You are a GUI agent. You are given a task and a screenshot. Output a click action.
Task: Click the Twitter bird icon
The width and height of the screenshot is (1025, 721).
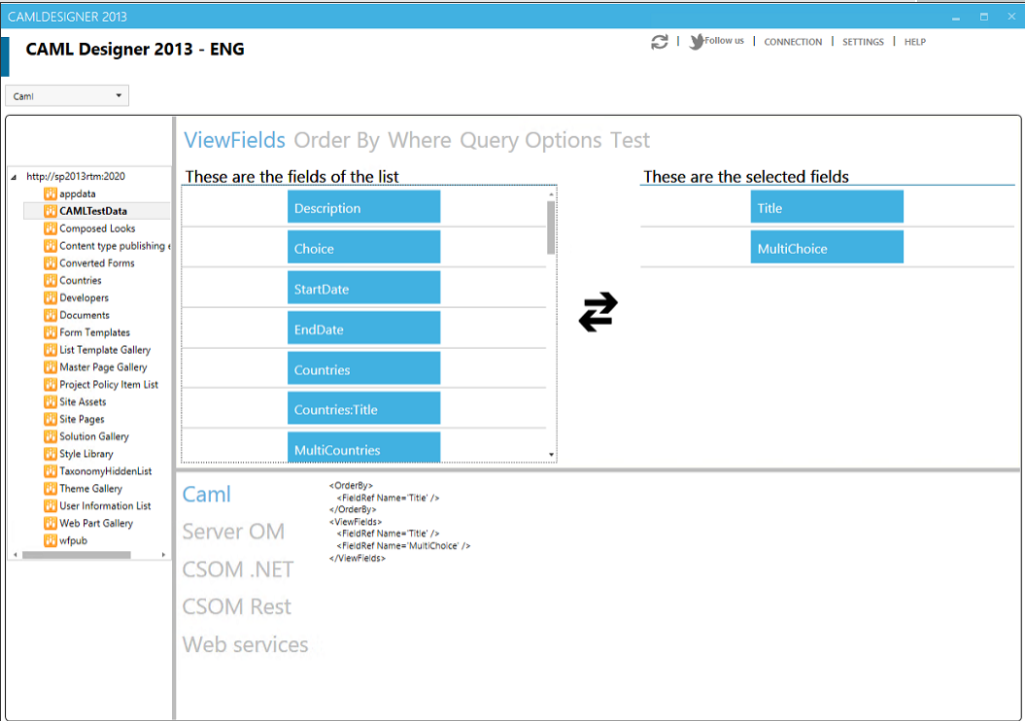click(697, 42)
